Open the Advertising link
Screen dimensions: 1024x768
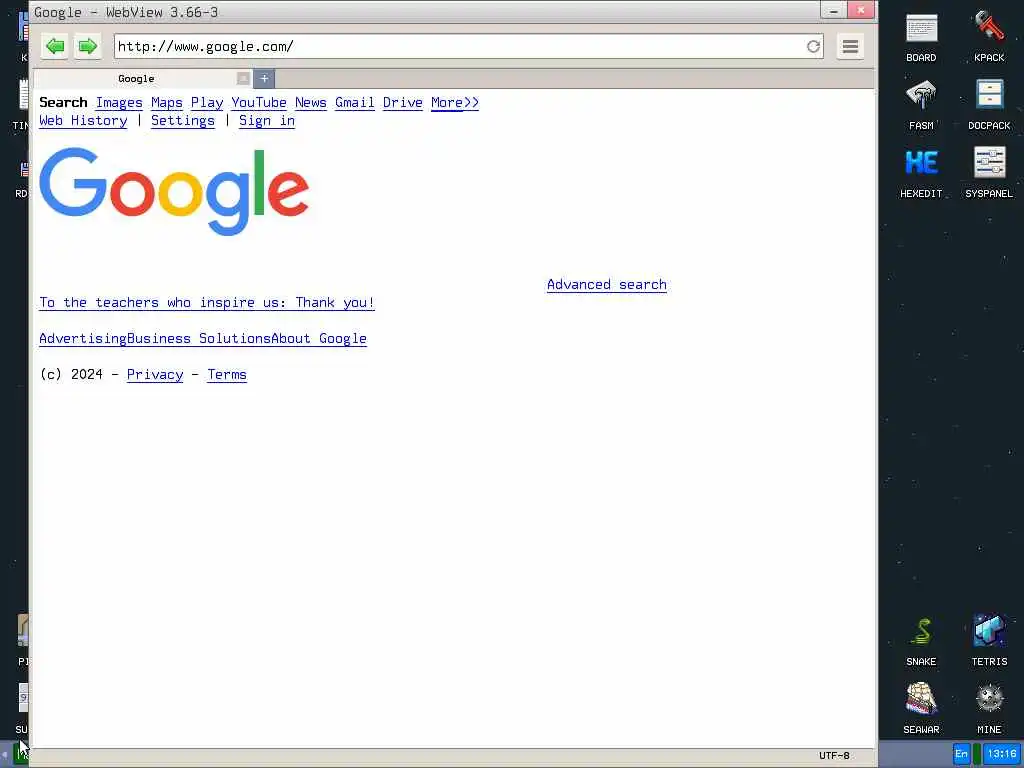(x=83, y=339)
